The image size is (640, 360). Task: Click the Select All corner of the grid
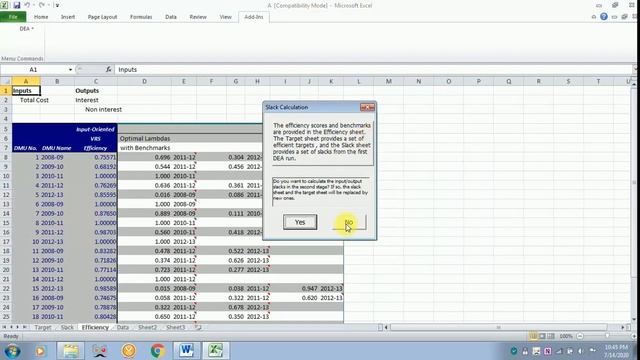[6, 81]
